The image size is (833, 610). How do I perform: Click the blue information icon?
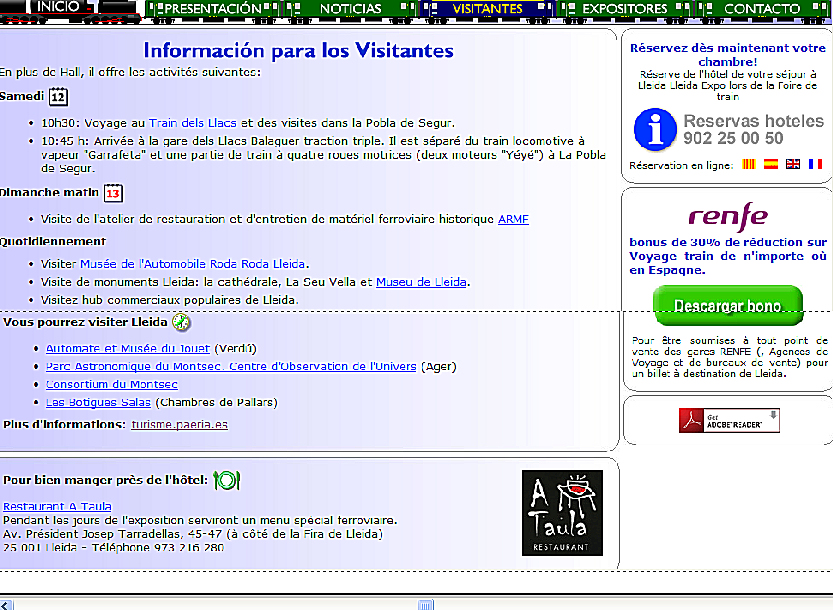pos(655,130)
